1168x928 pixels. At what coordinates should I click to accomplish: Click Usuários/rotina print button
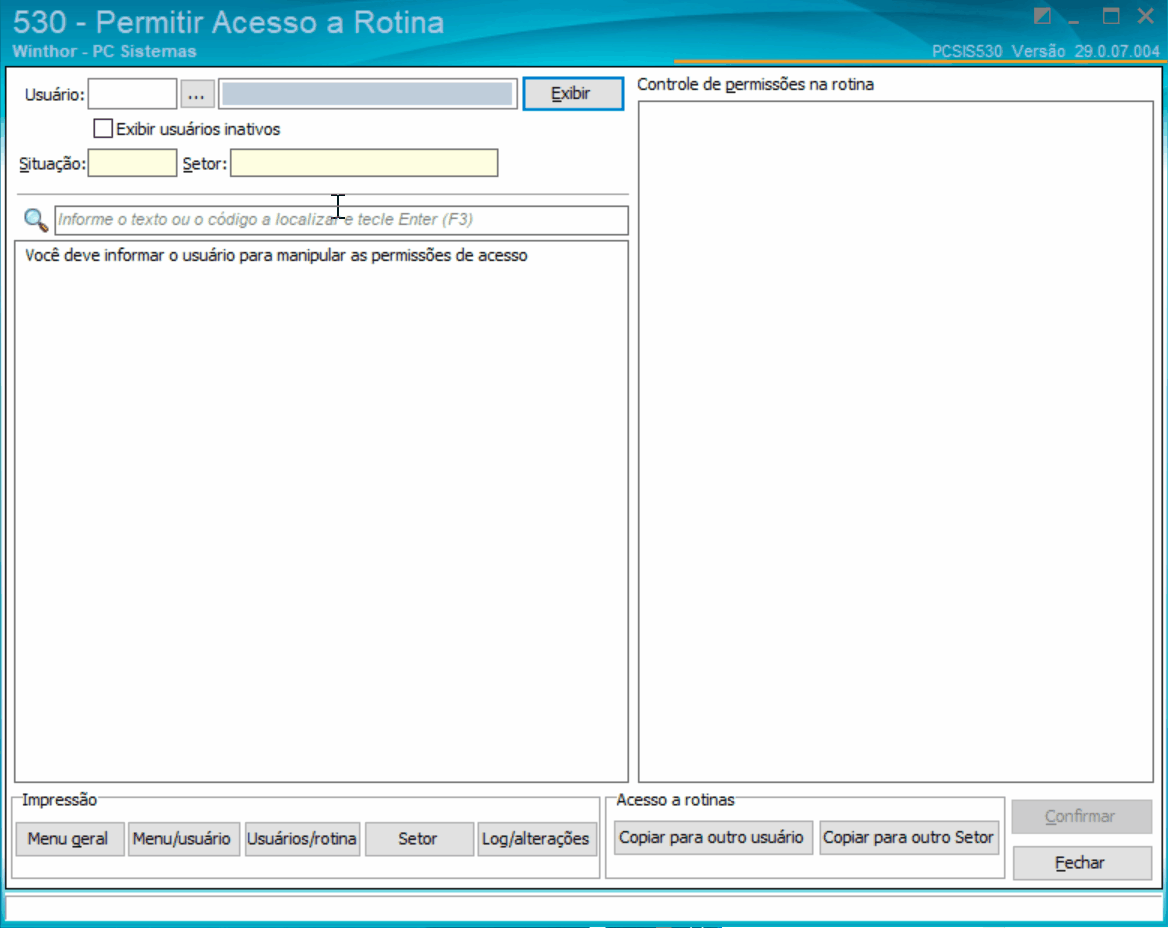pyautogui.click(x=302, y=839)
